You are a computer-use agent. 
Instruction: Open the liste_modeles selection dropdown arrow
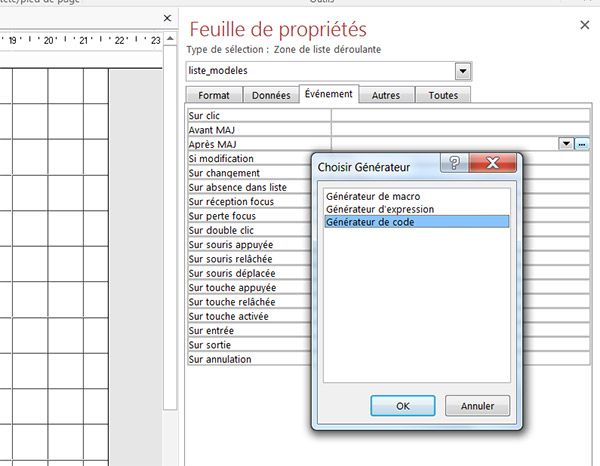(463, 71)
